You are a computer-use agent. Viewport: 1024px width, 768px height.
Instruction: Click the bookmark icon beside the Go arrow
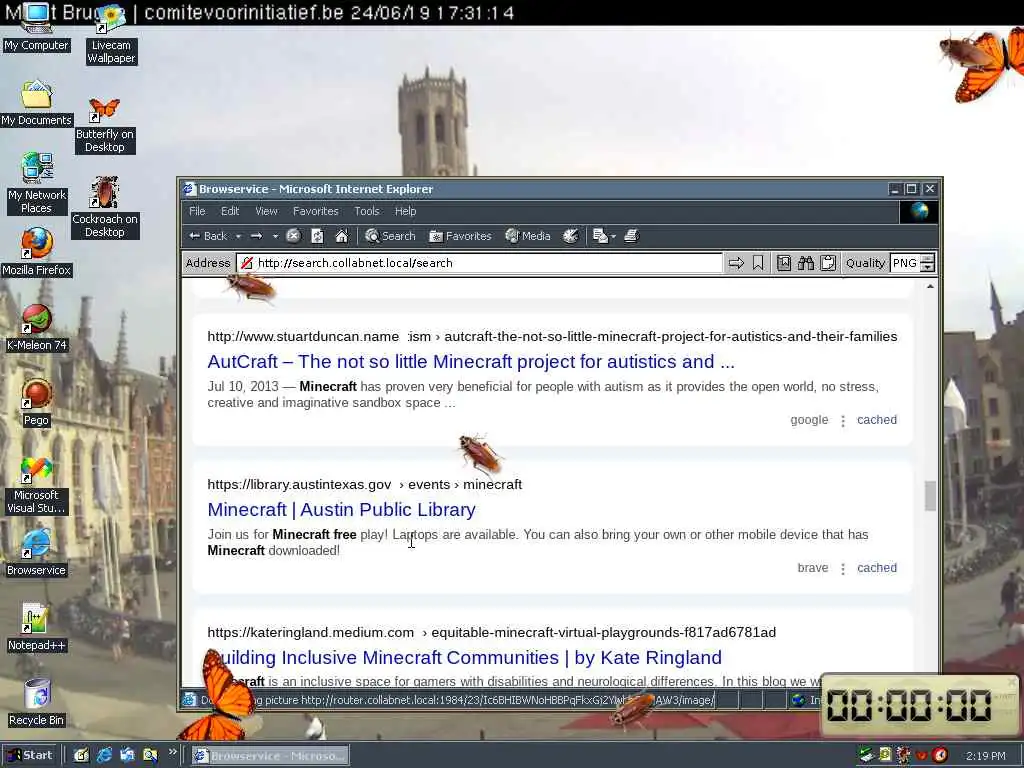758,263
